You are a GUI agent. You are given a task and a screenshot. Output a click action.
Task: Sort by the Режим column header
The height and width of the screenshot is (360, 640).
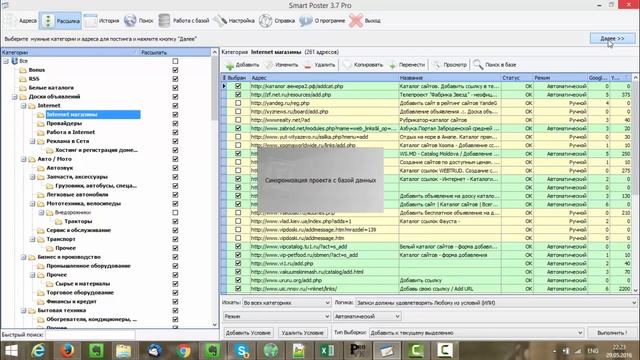click(560, 78)
